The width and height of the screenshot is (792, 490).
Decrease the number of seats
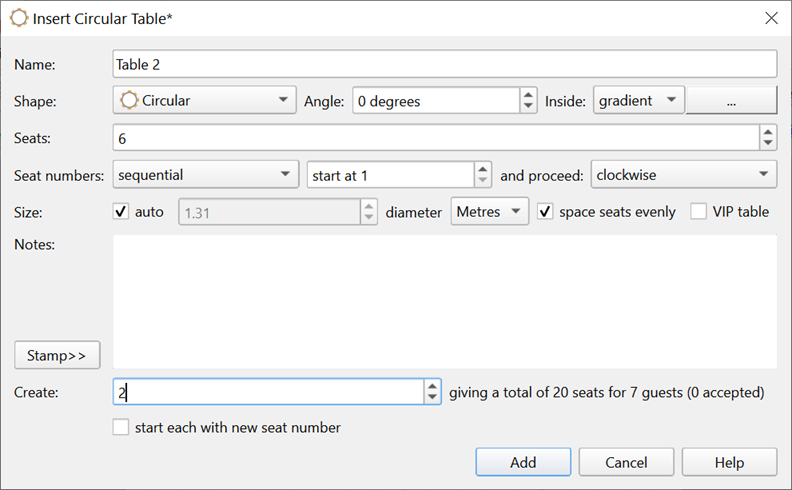click(x=767, y=143)
